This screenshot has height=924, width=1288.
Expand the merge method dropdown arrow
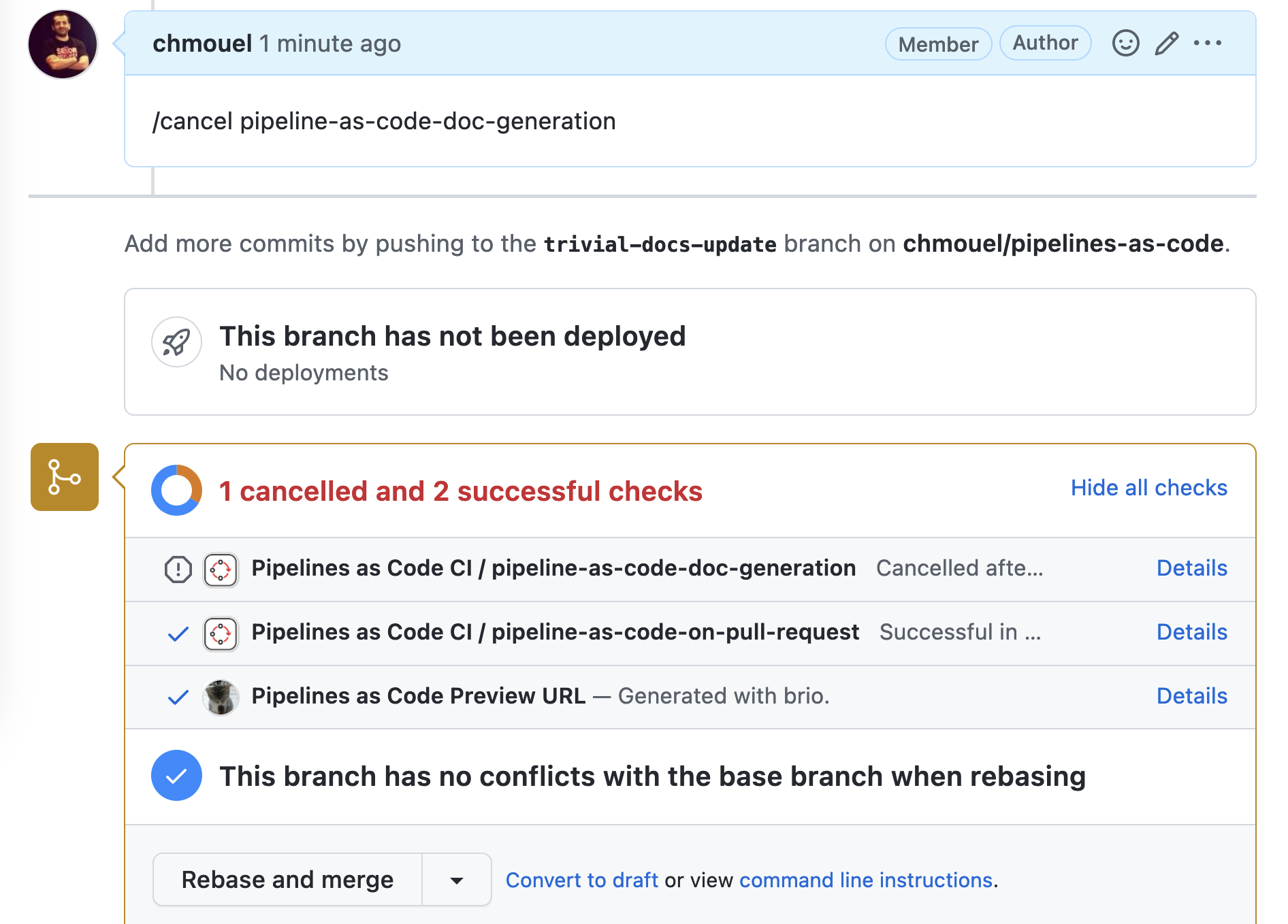point(457,880)
